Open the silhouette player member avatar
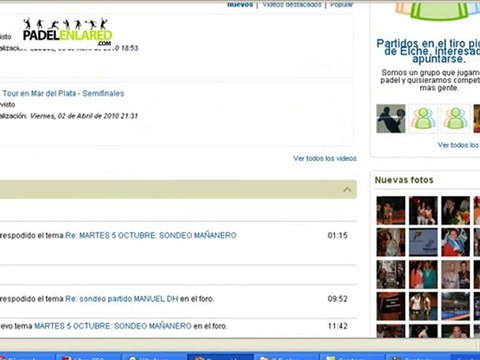 pyautogui.click(x=391, y=119)
